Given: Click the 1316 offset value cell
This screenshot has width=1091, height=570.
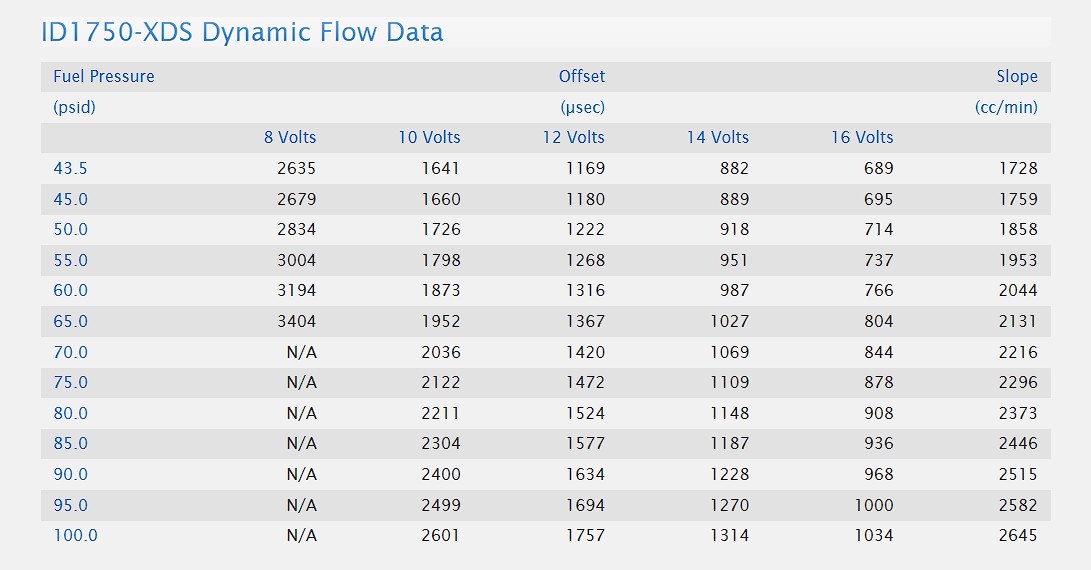Looking at the screenshot, I should coord(585,290).
